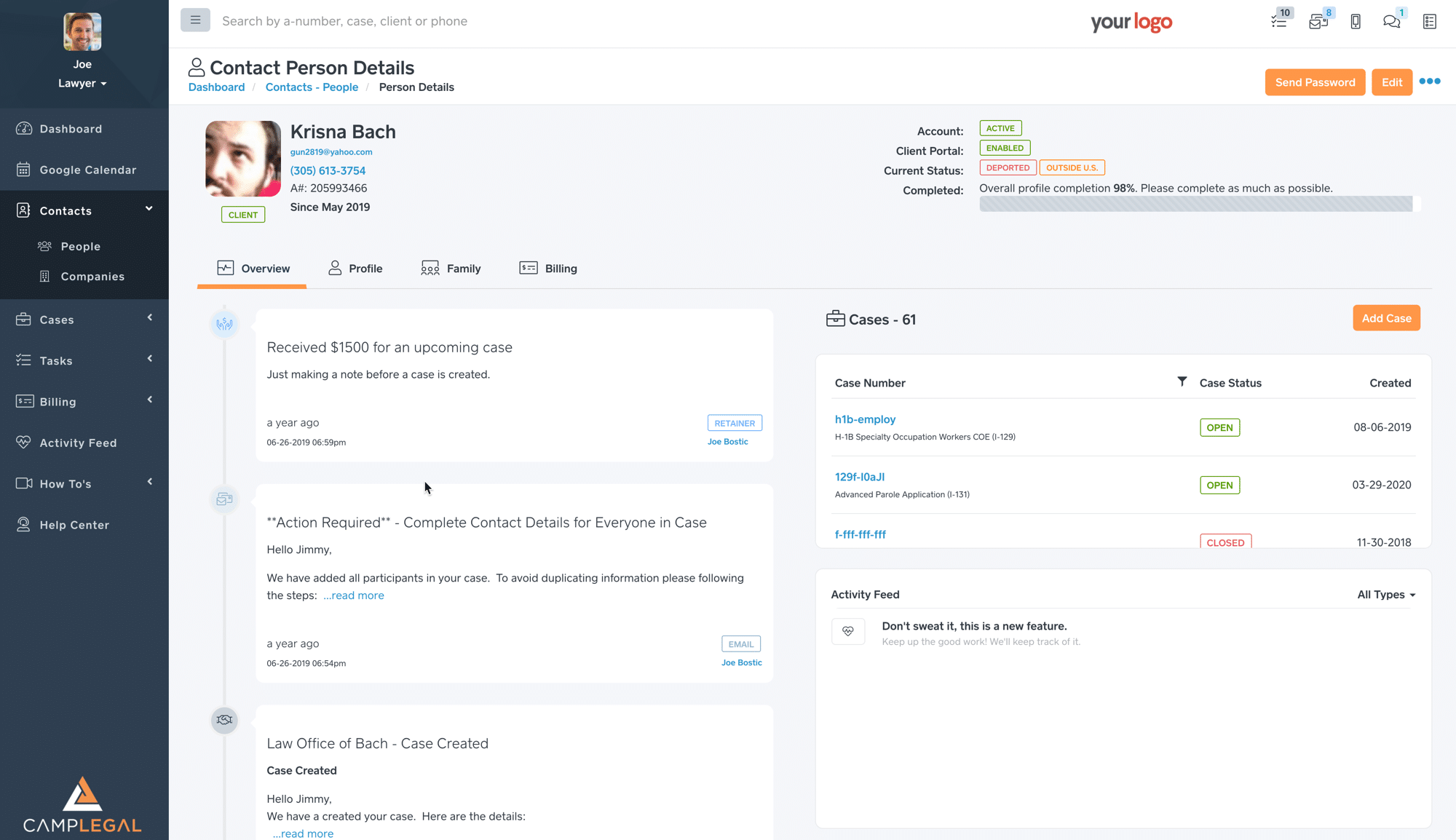The image size is (1456, 840).
Task: Switch to the Profile tab
Action: tap(355, 269)
